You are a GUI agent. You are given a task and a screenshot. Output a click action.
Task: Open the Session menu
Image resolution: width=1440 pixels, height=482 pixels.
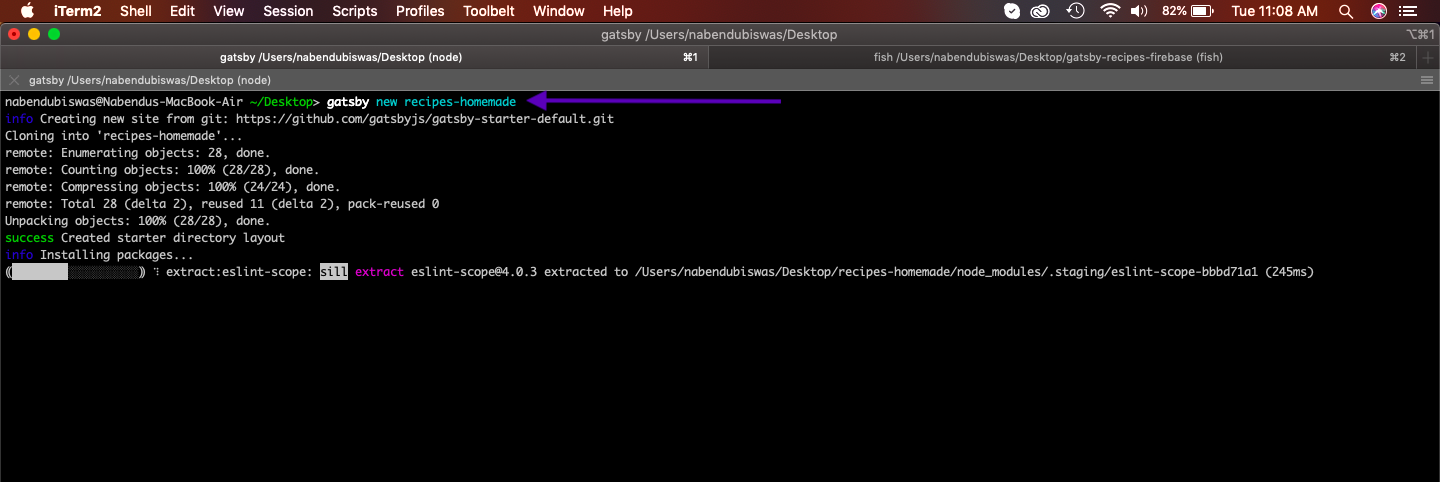tap(288, 11)
